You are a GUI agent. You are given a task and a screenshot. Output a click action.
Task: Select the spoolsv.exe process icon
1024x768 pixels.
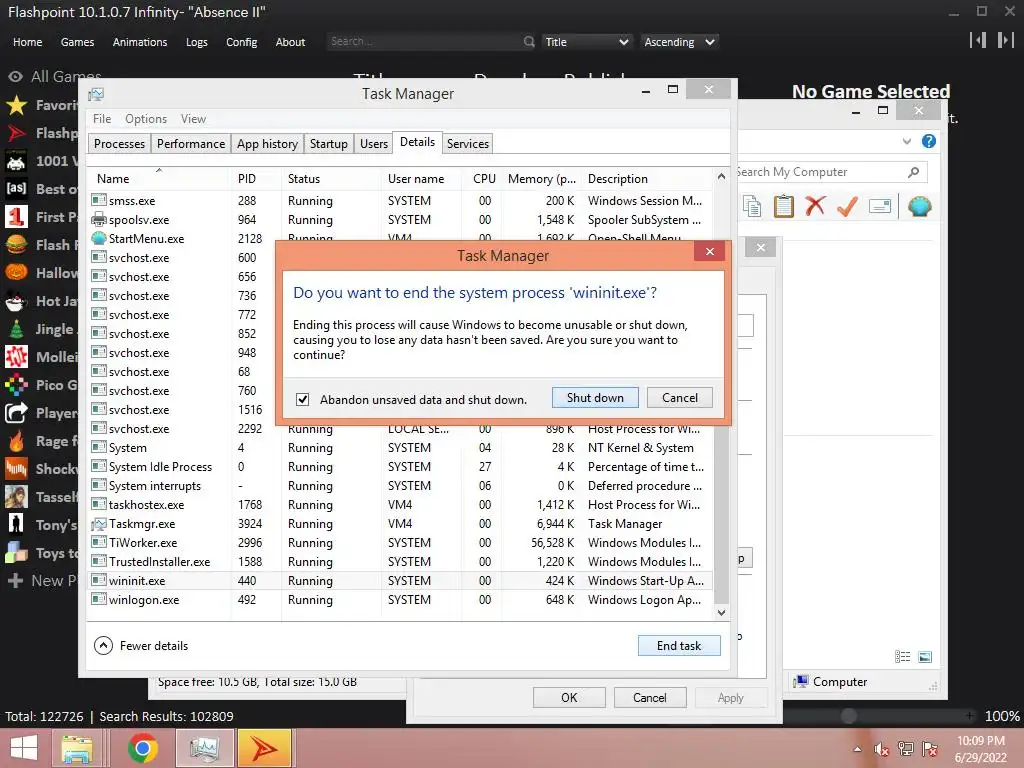coord(99,219)
